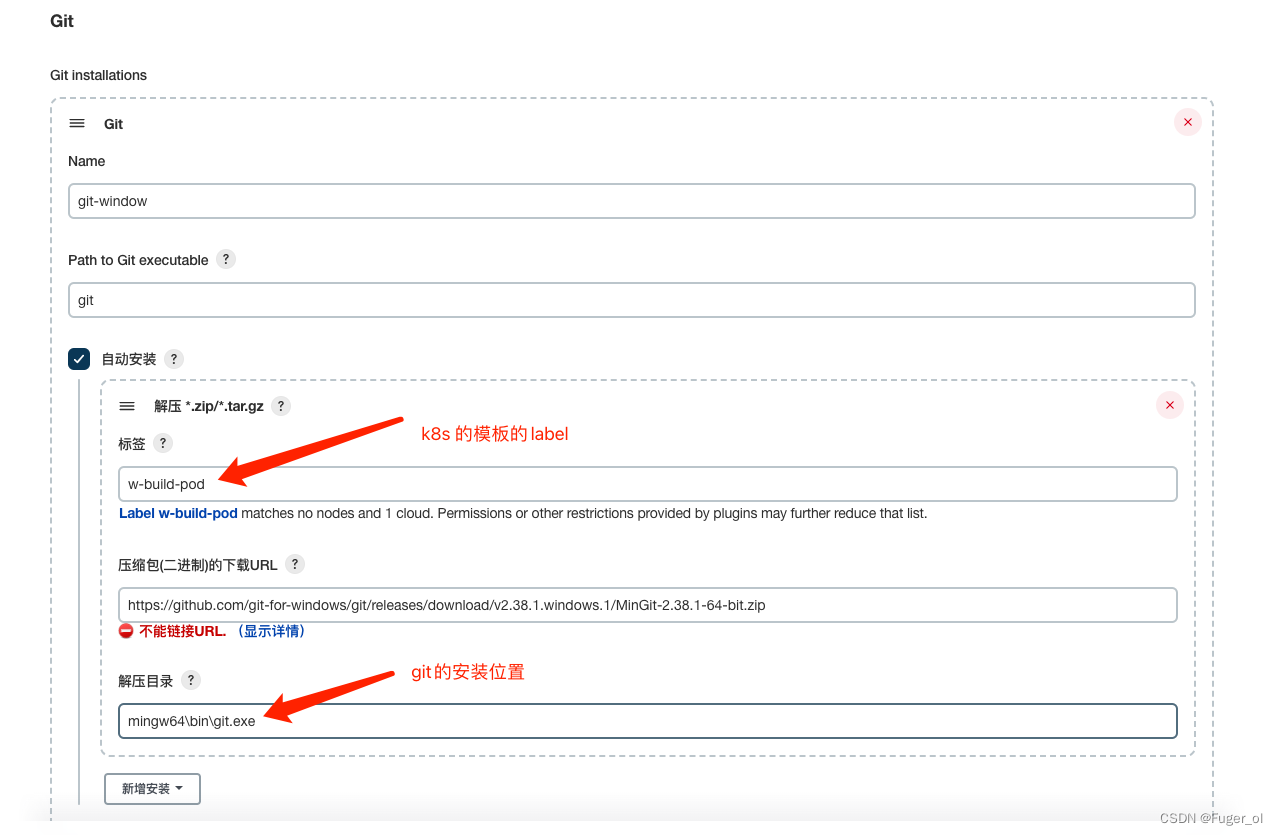1278x835 pixels.
Task: Click drag handle of the Git installation
Action: click(77, 123)
